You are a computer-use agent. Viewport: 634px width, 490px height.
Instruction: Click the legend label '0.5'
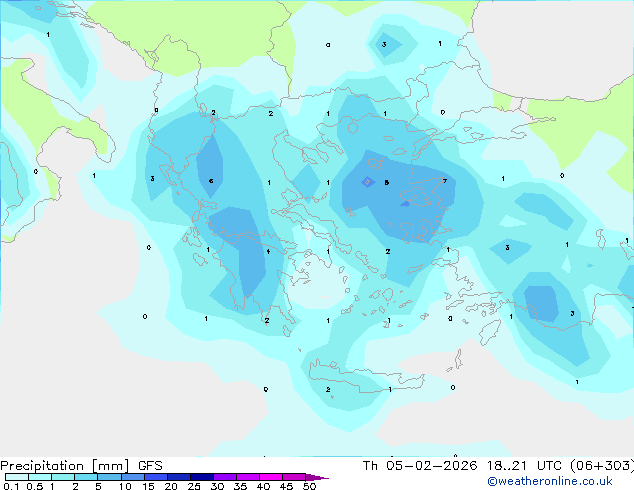[x=35, y=486]
